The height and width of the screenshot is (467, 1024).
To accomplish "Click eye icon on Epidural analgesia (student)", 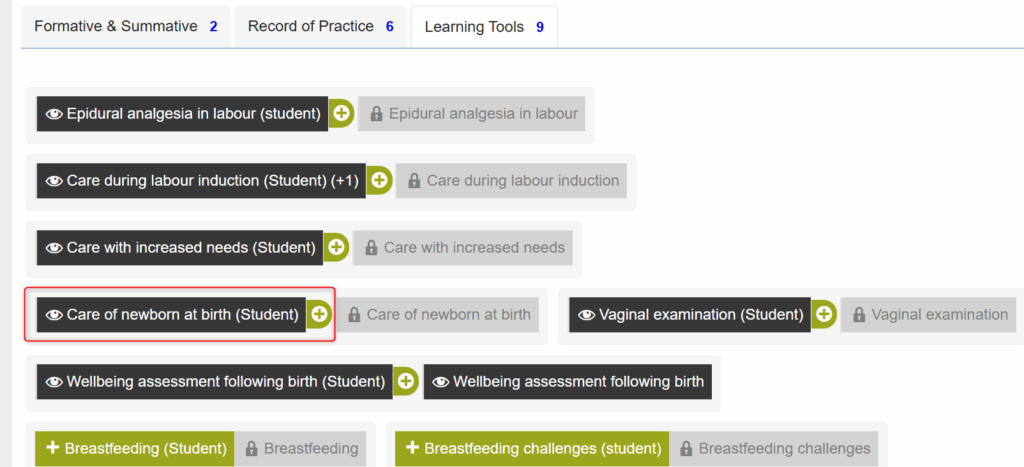I will click(x=54, y=114).
